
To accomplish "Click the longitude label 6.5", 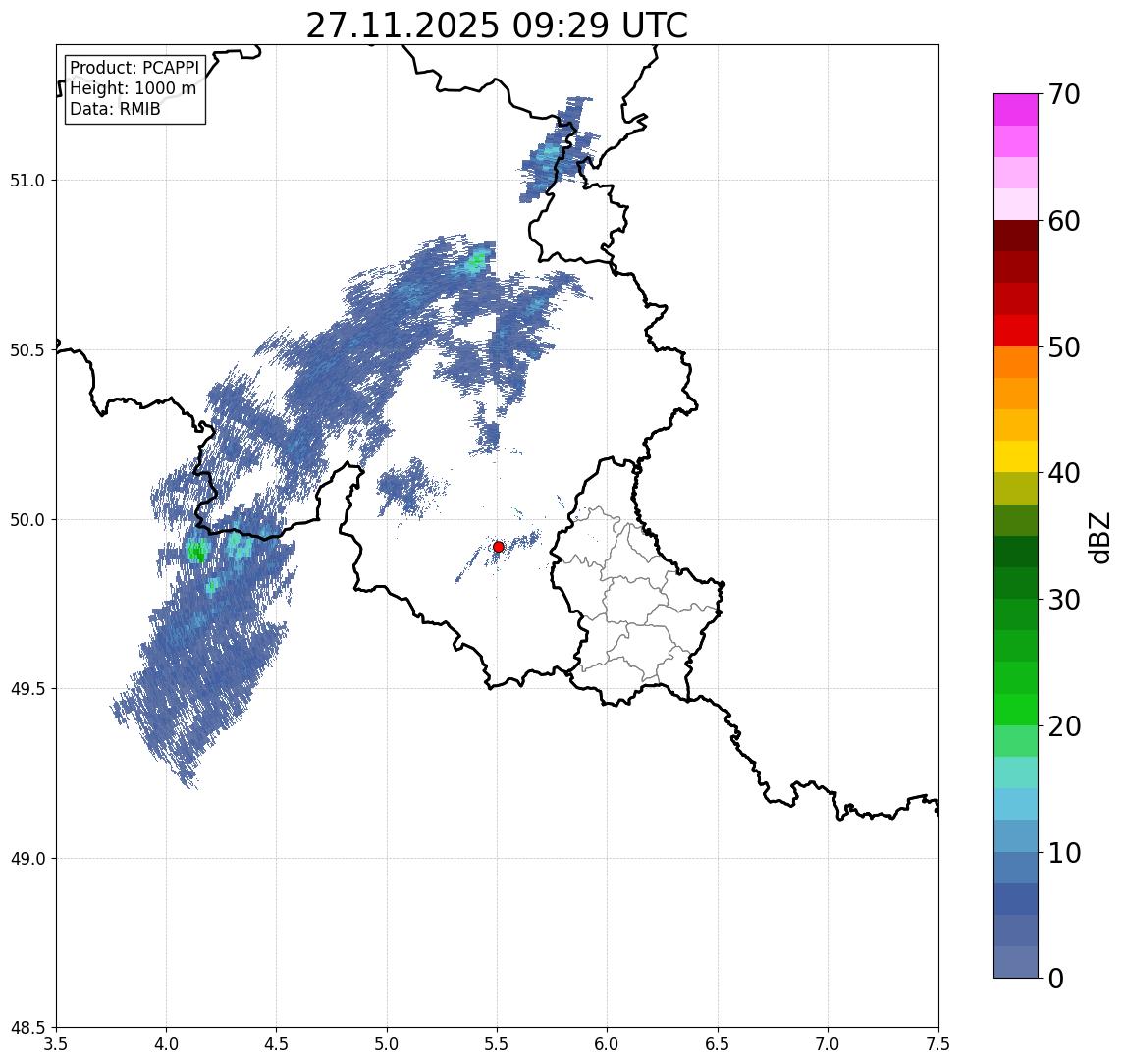I will 718,1044.
